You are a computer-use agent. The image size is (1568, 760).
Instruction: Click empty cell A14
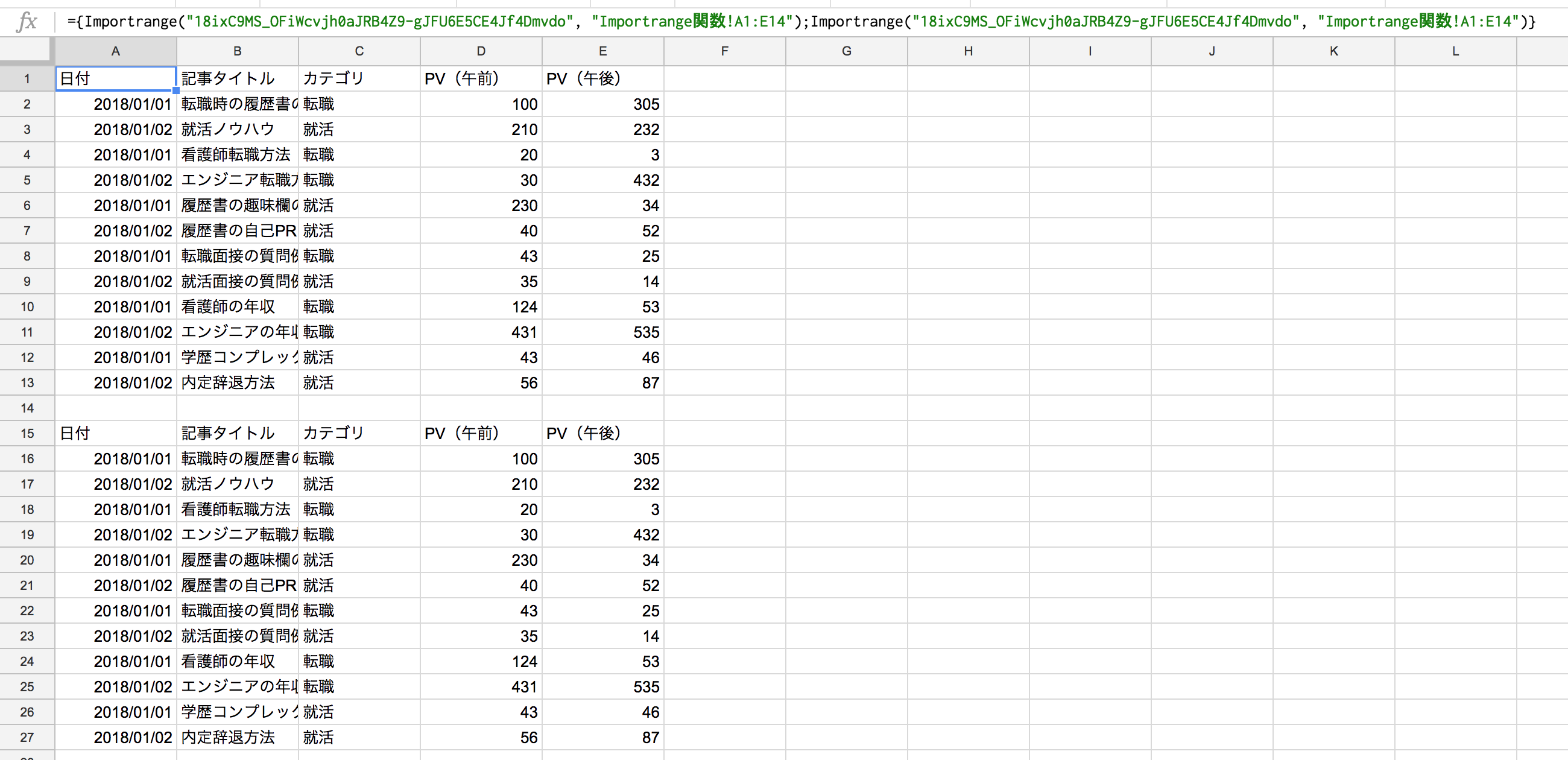pyautogui.click(x=116, y=408)
